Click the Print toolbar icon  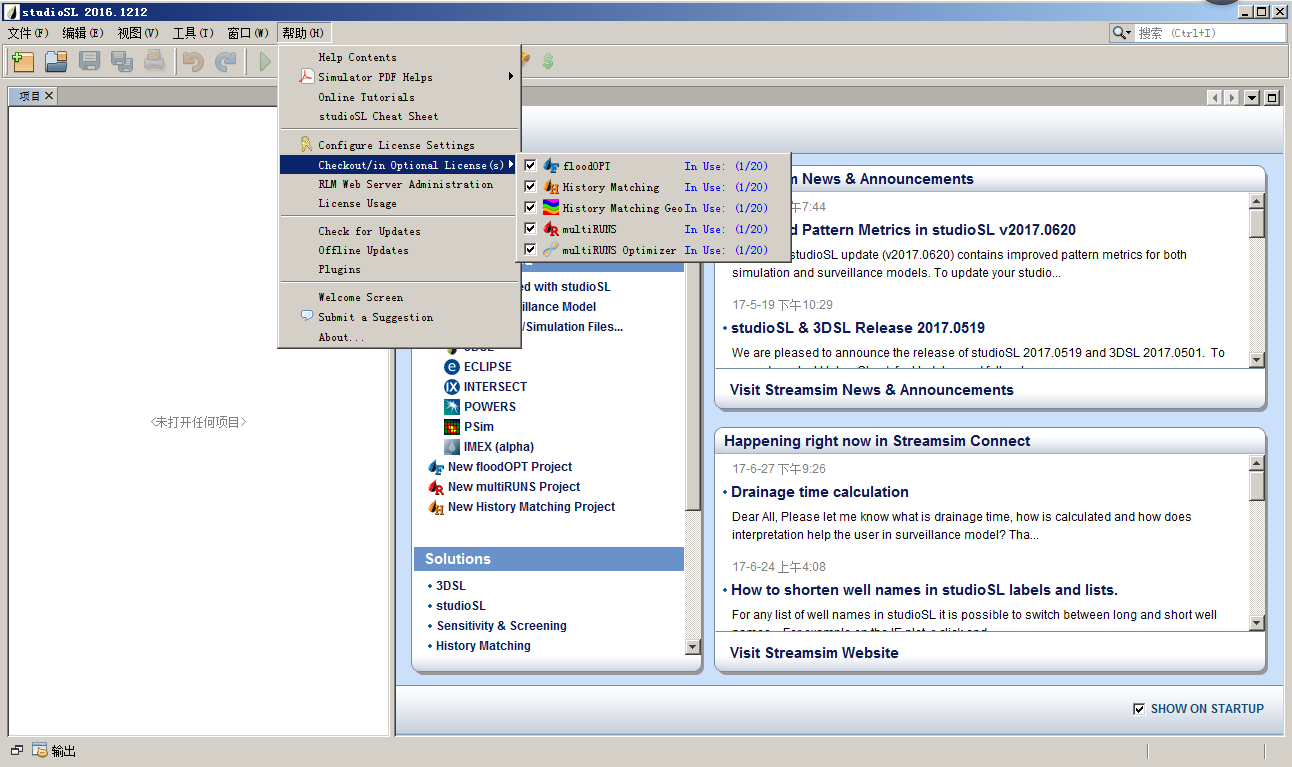pyautogui.click(x=154, y=61)
